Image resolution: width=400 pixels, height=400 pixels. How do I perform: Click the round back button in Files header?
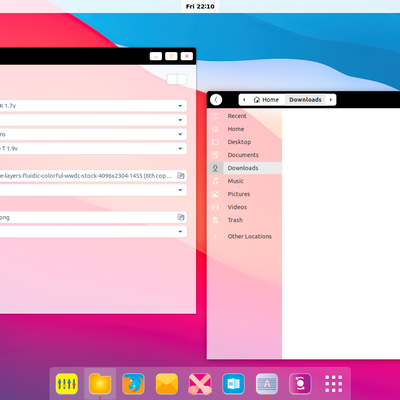pos(216,100)
